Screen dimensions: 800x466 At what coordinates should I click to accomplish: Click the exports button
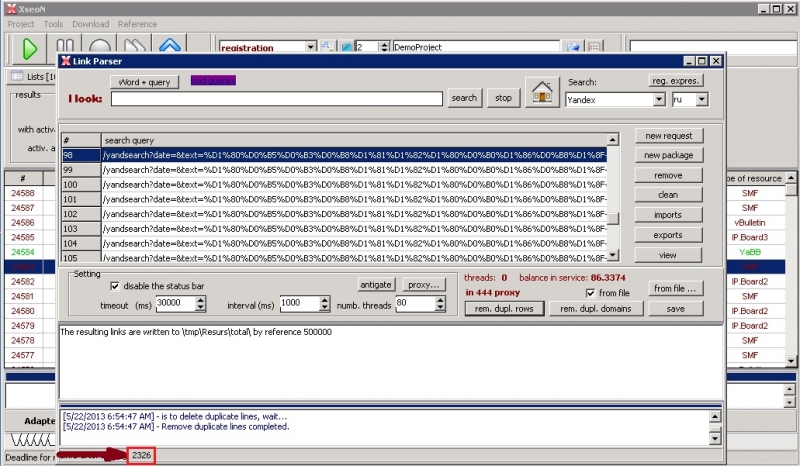668,235
